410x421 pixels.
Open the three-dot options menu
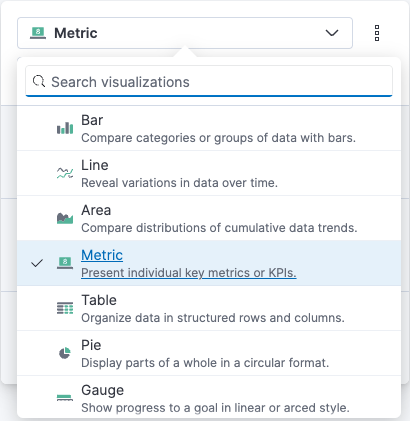(377, 33)
